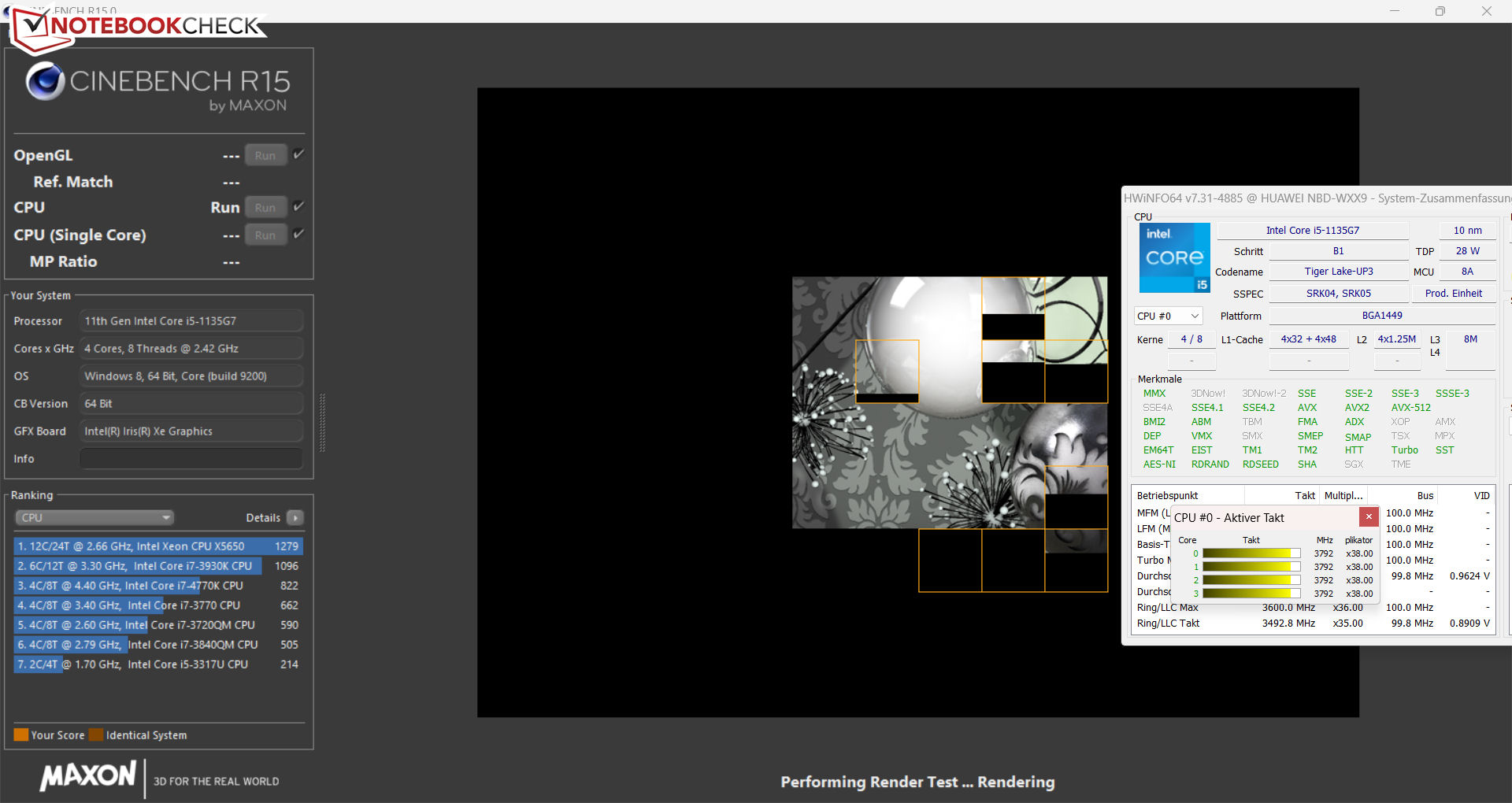This screenshot has height=803, width=1512.
Task: Close the CPU #0 Aktiver Takt popup
Action: click(x=1369, y=516)
